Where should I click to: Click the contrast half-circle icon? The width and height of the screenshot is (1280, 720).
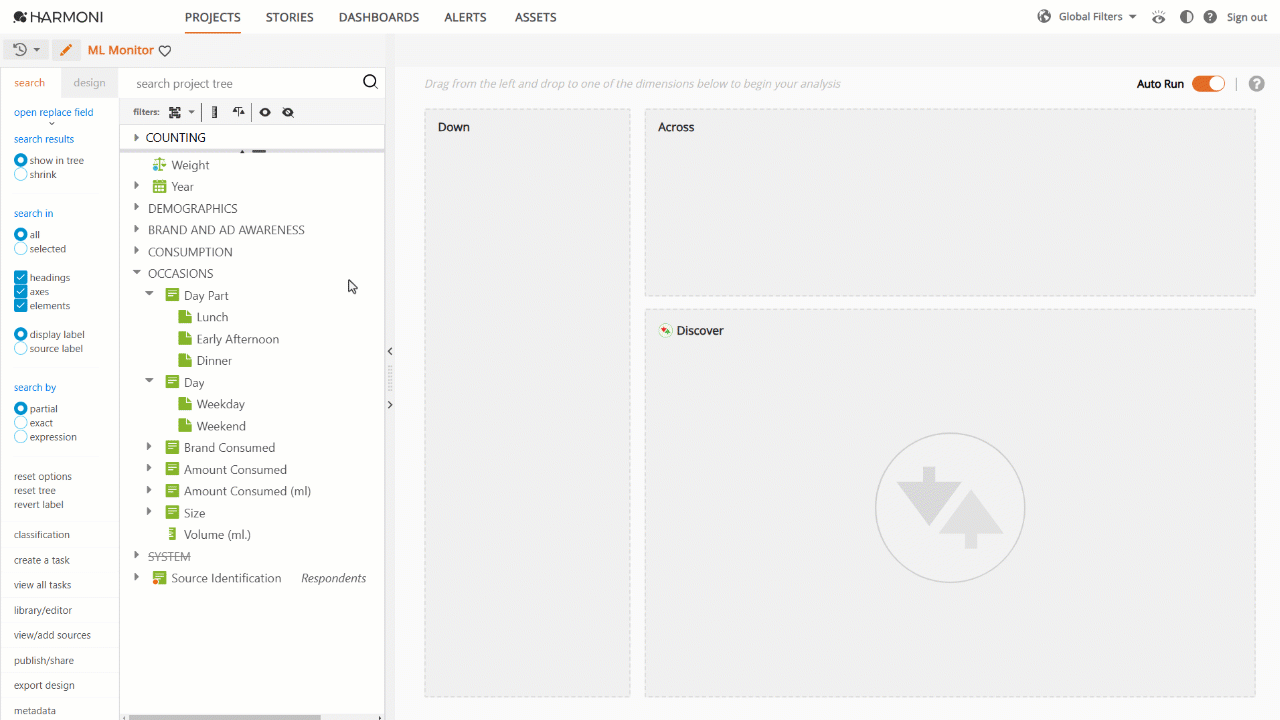click(1187, 17)
